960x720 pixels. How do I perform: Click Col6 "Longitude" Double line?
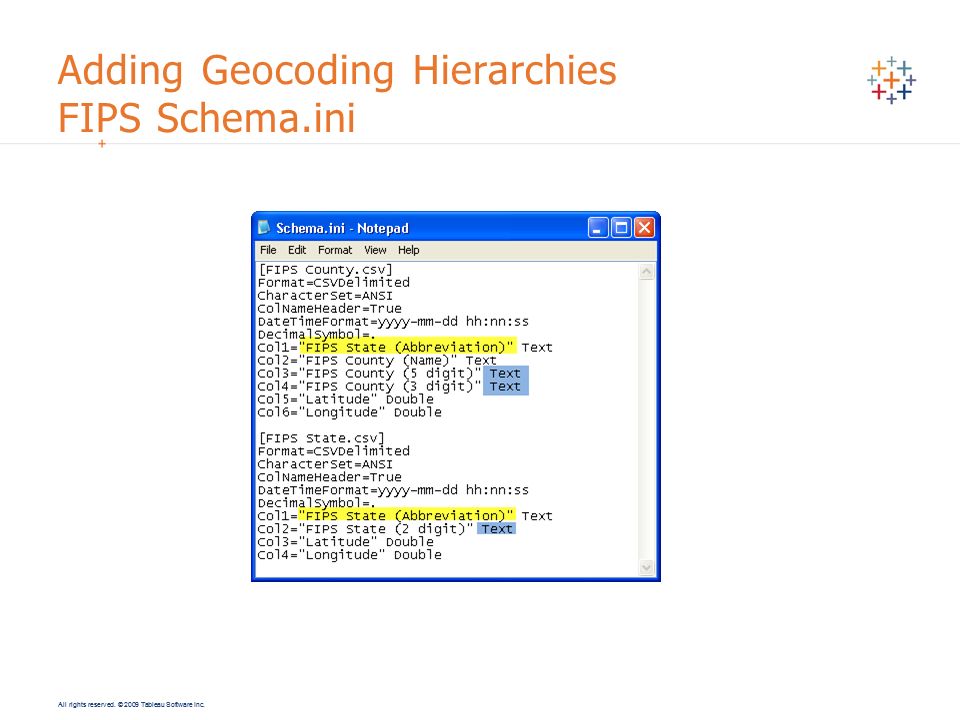pos(350,412)
